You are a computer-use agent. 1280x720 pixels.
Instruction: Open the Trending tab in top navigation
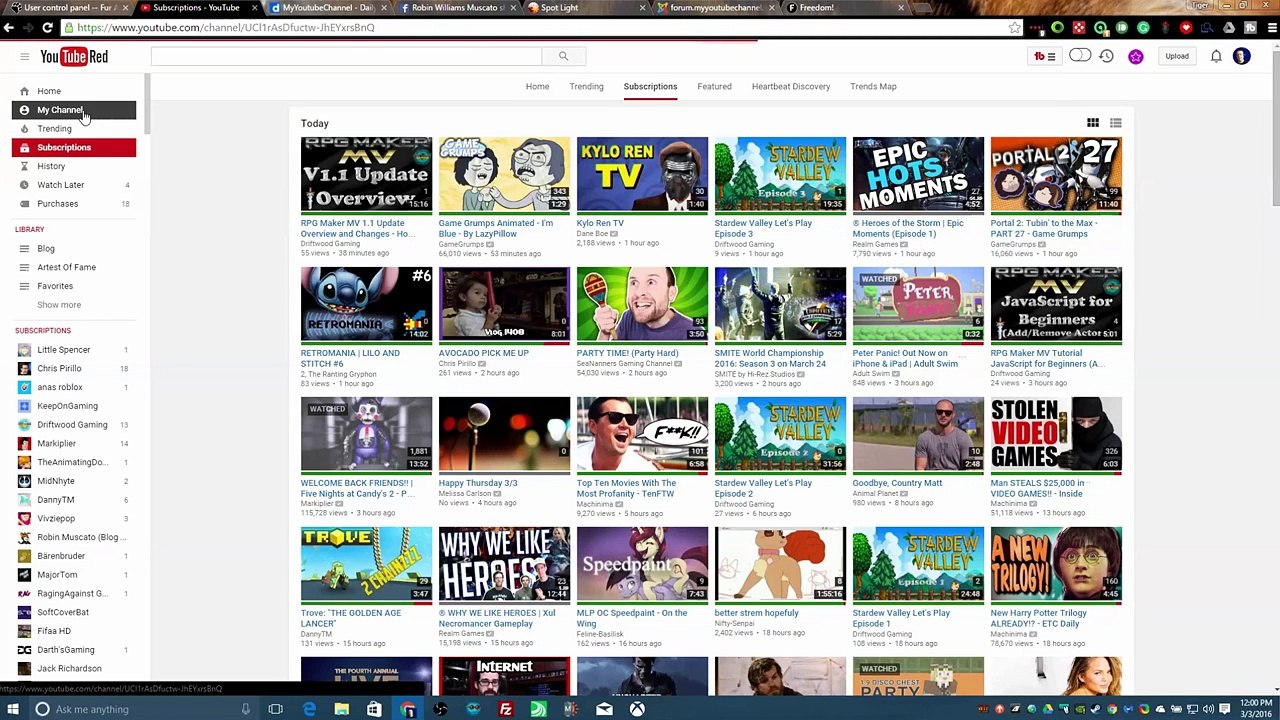coord(586,87)
